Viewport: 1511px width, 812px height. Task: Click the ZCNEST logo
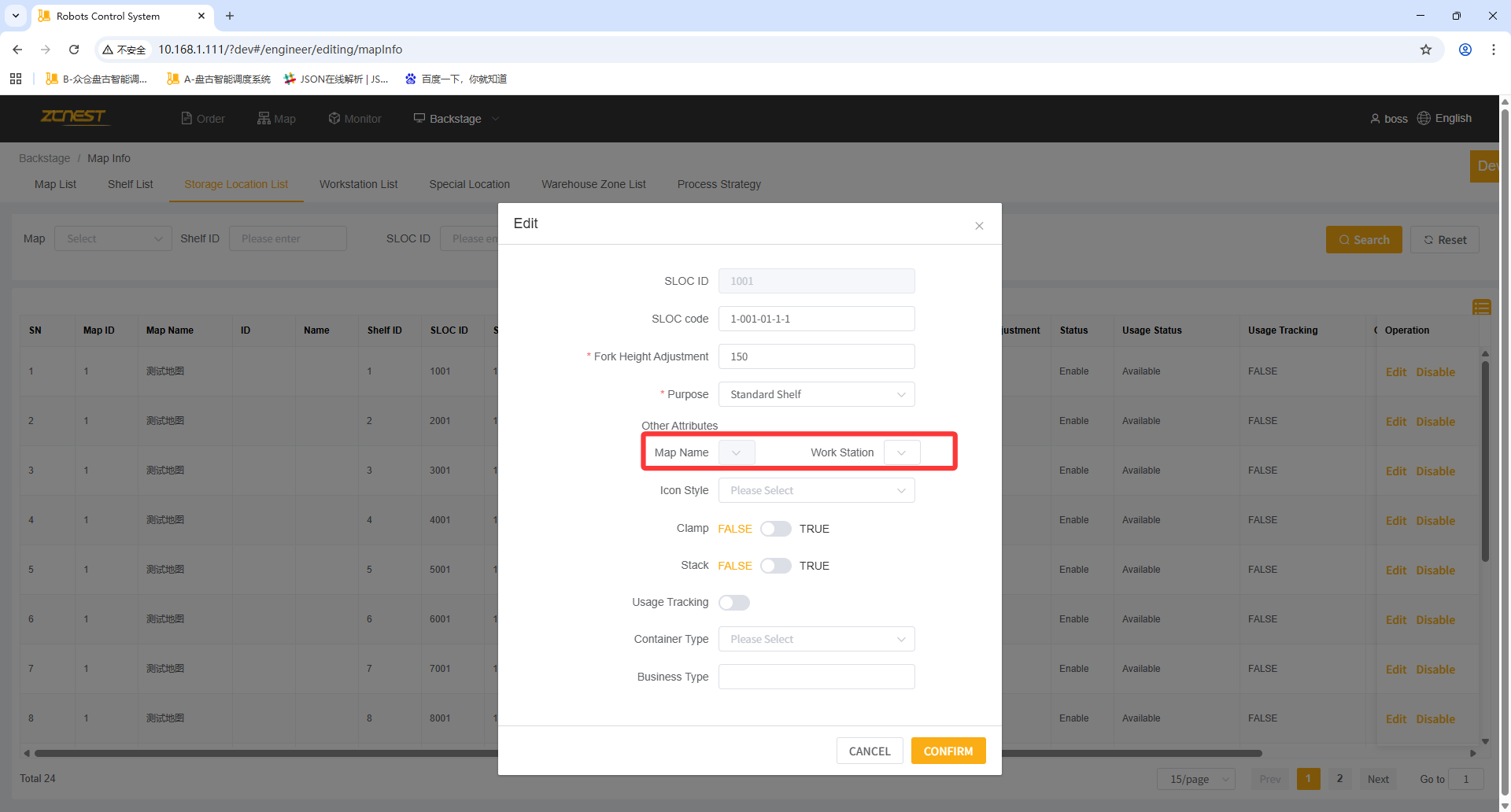click(x=73, y=117)
